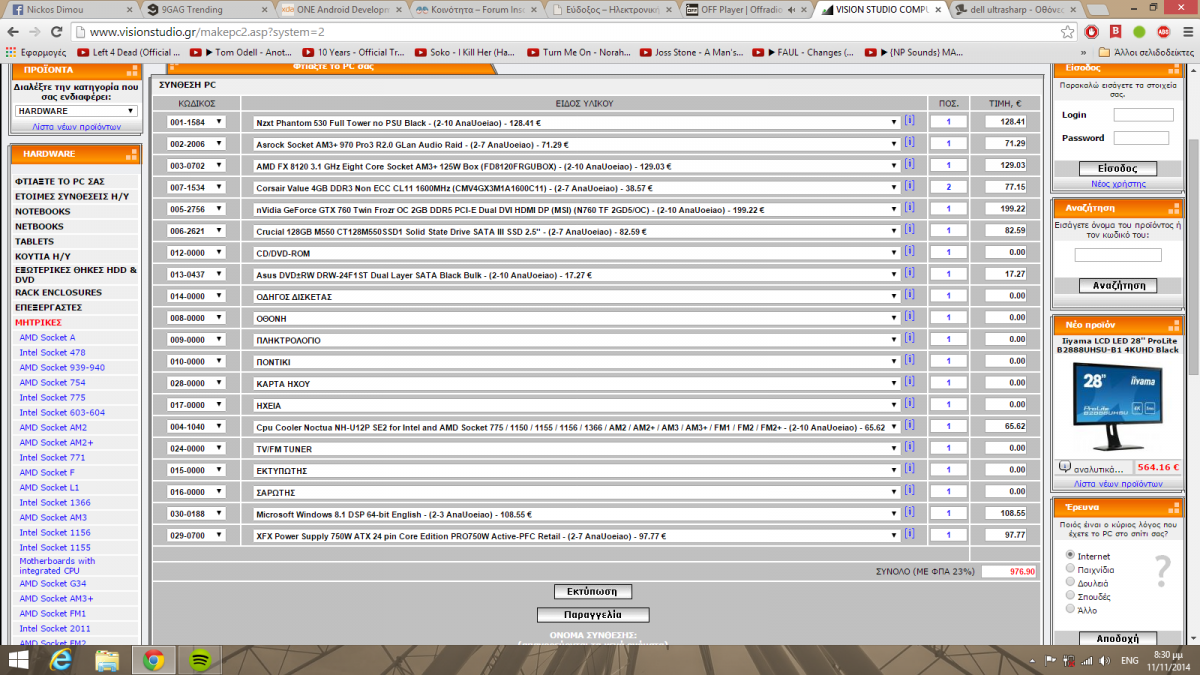Open info icon for Noctua NH-U12P cooler

[910, 425]
